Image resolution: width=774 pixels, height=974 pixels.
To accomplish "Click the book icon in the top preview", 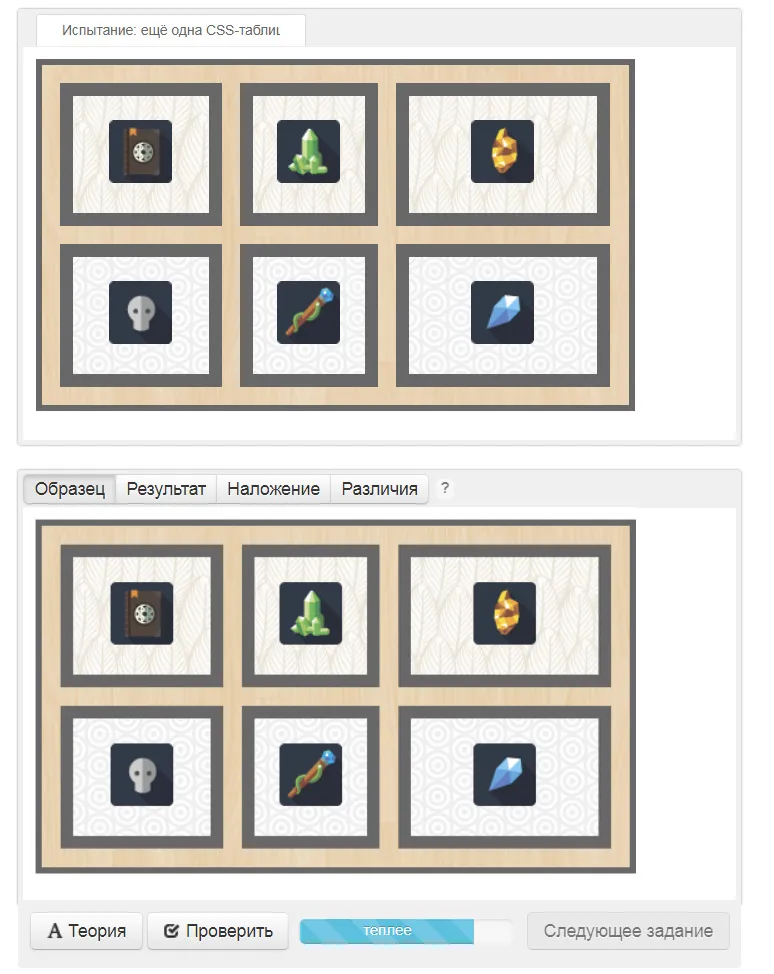I will tap(140, 152).
